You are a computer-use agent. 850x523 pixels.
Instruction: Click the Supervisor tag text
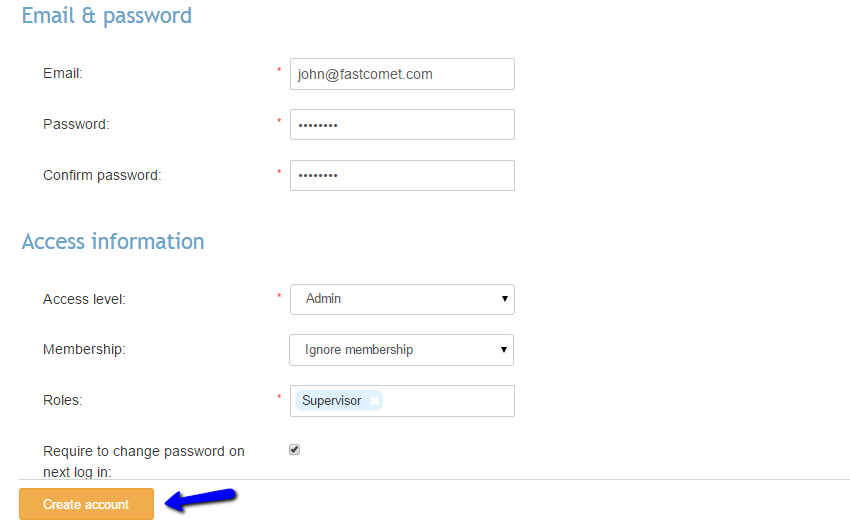331,400
